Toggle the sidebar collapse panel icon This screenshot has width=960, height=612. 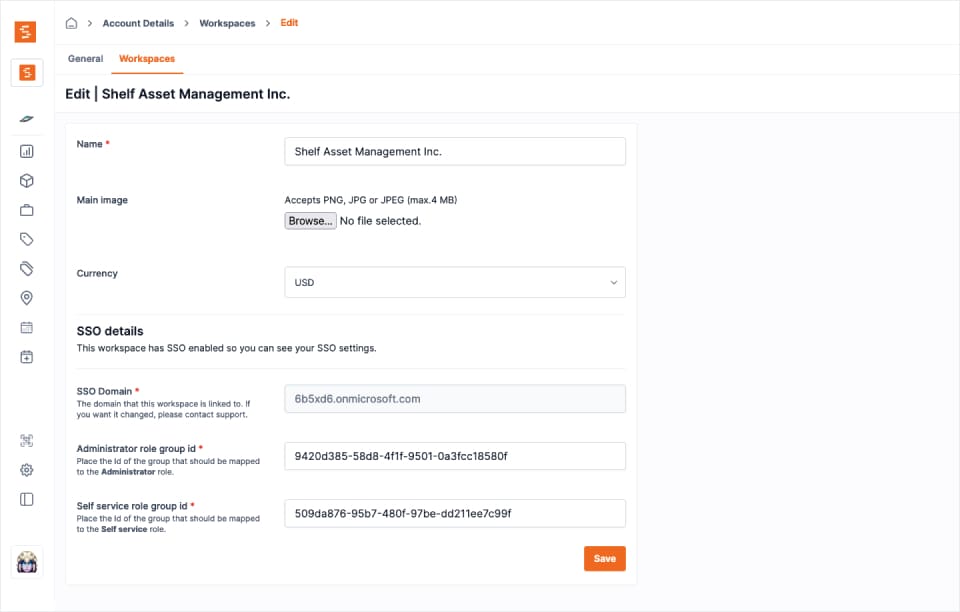click(x=26, y=499)
